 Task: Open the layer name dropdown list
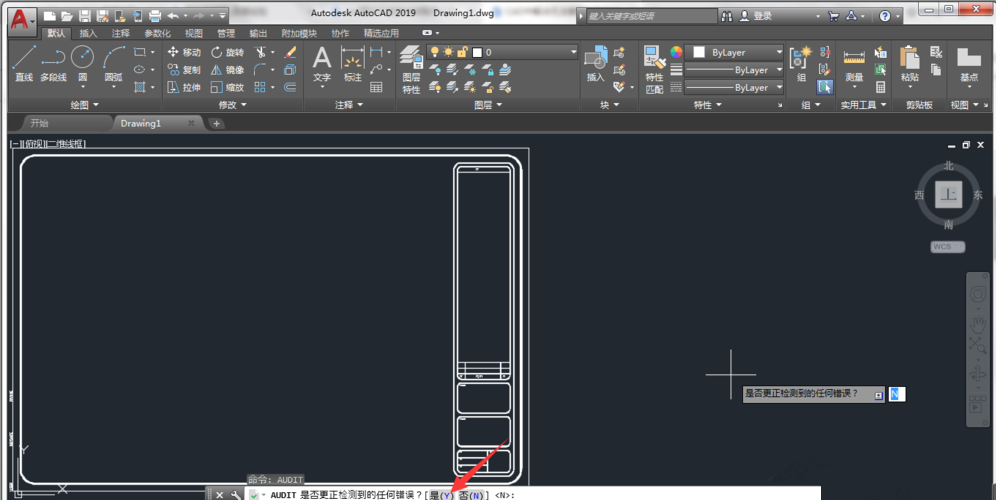pyautogui.click(x=573, y=52)
